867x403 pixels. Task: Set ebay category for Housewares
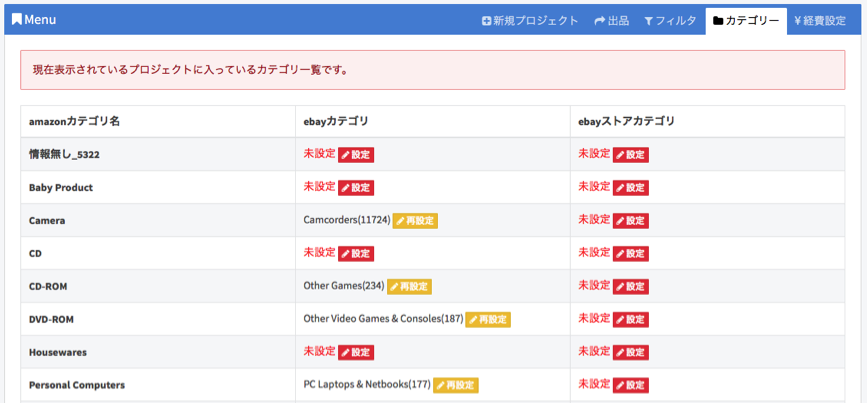(356, 352)
